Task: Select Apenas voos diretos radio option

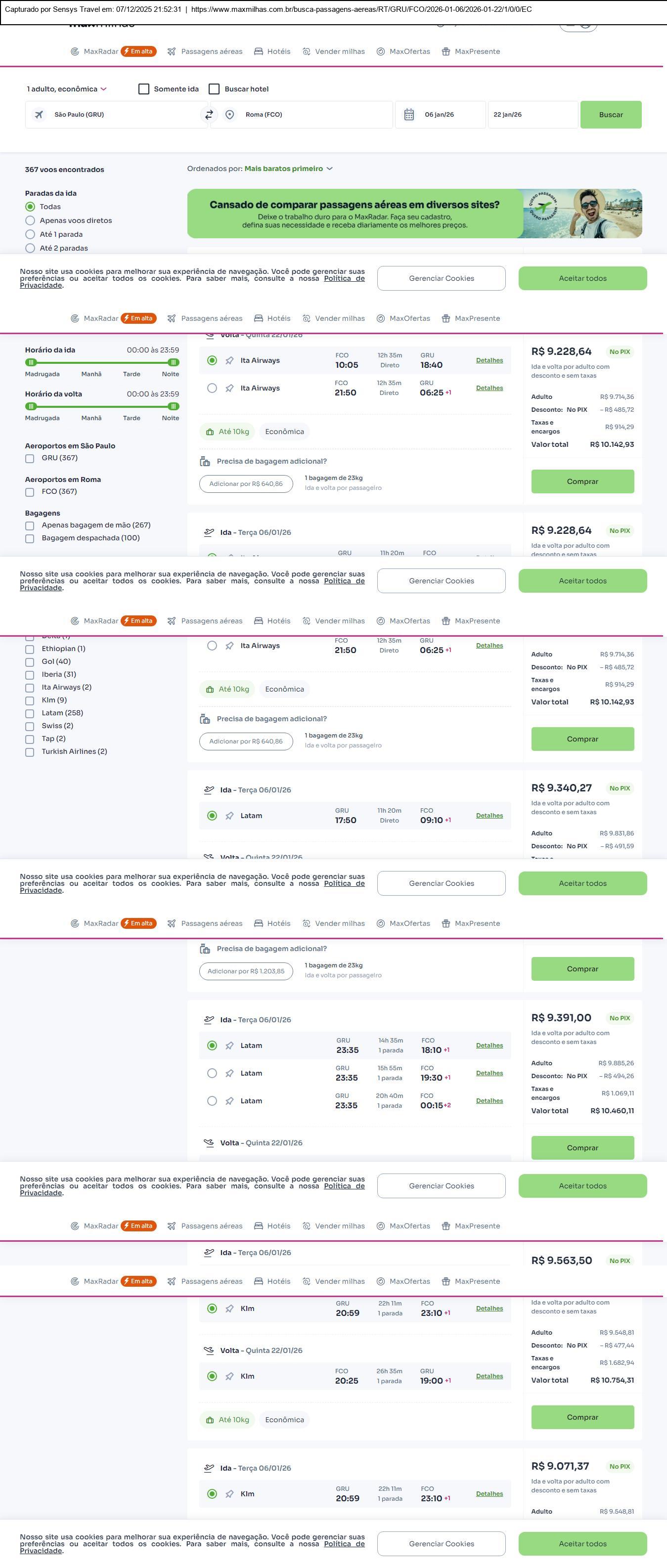Action: pos(31,220)
